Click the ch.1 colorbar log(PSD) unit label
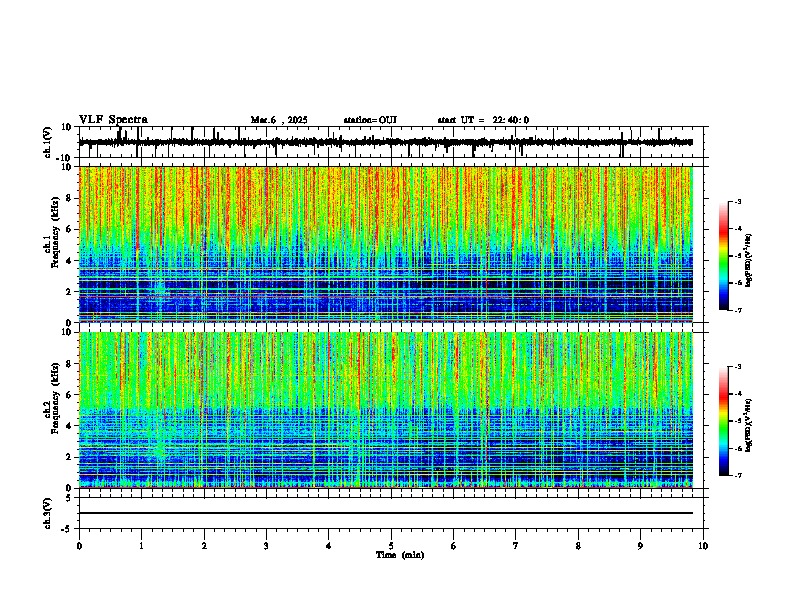 tap(749, 261)
